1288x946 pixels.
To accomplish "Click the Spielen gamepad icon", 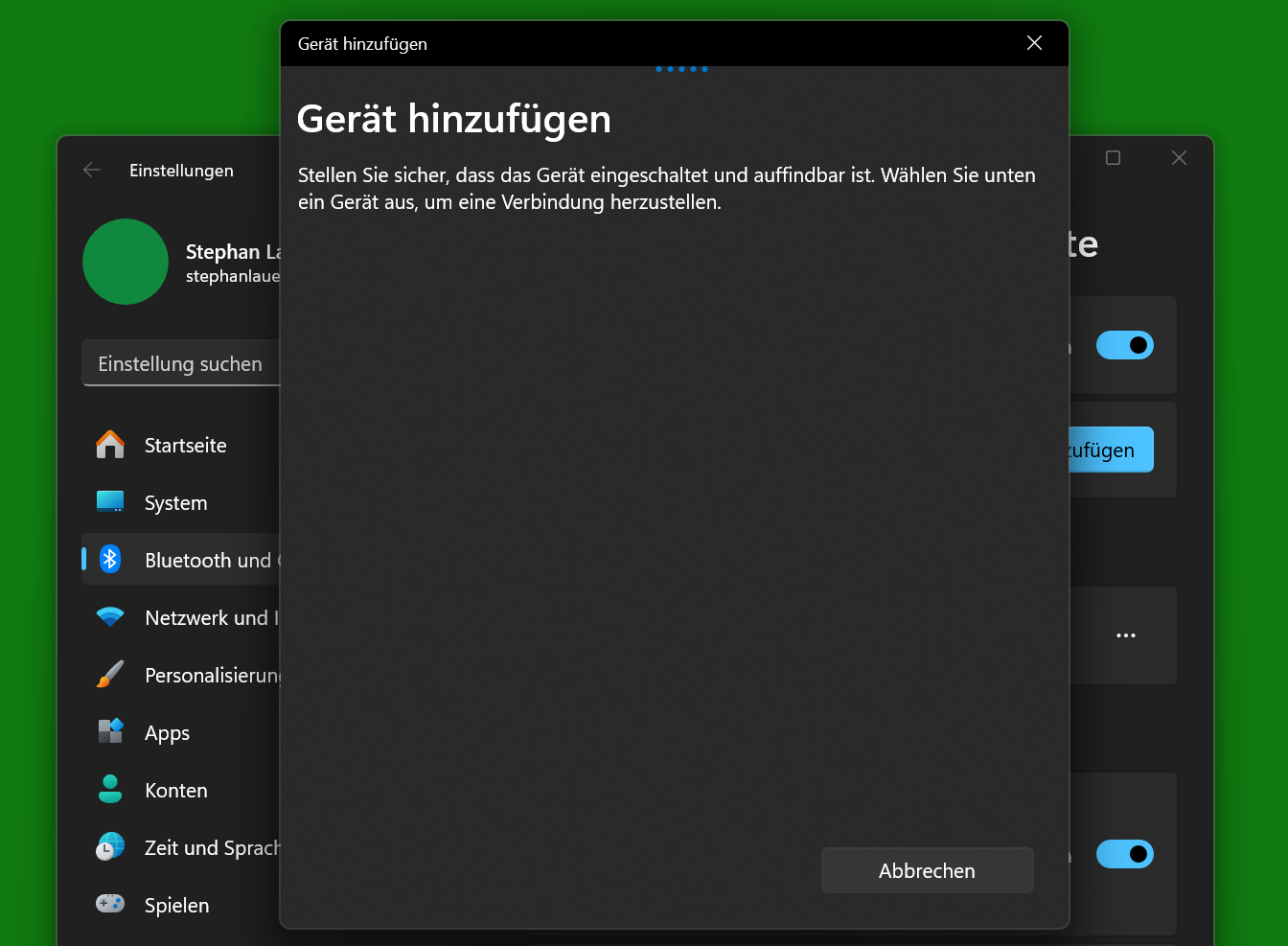I will [x=110, y=903].
